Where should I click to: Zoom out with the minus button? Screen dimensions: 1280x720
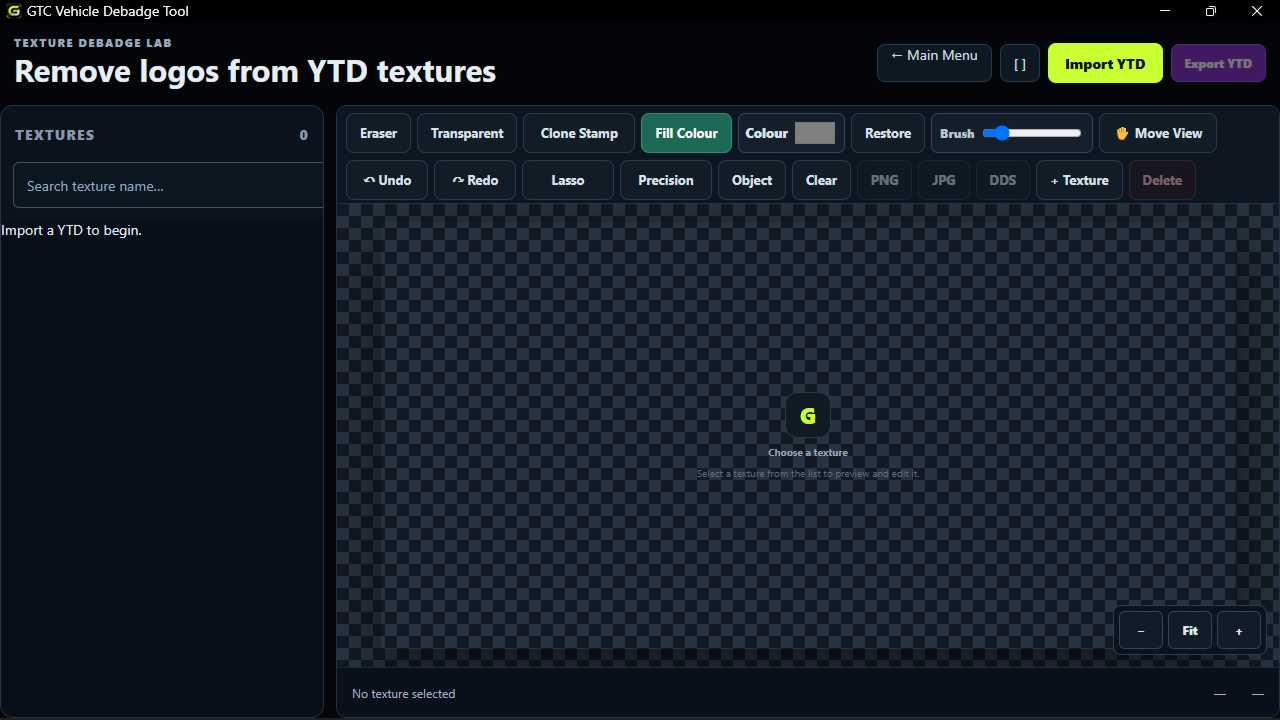click(1141, 631)
